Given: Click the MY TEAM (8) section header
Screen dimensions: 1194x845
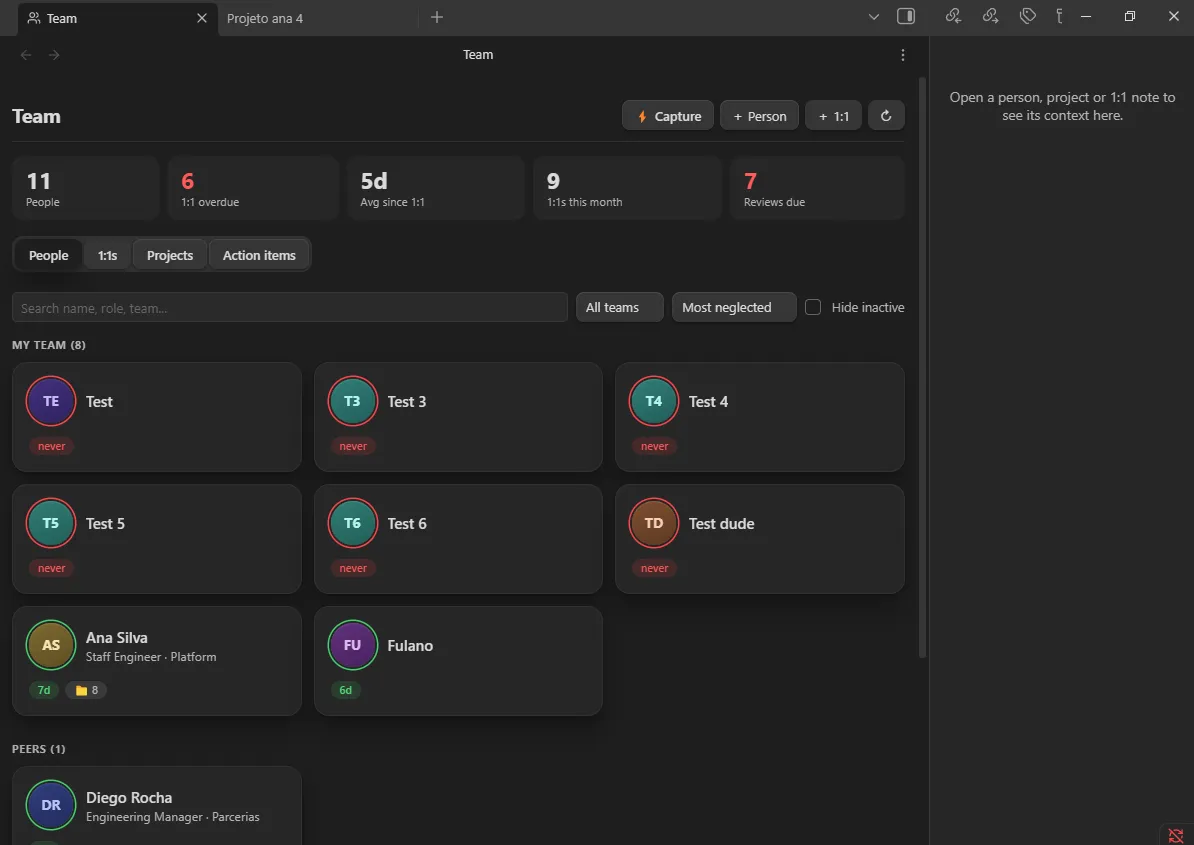Looking at the screenshot, I should click(49, 345).
